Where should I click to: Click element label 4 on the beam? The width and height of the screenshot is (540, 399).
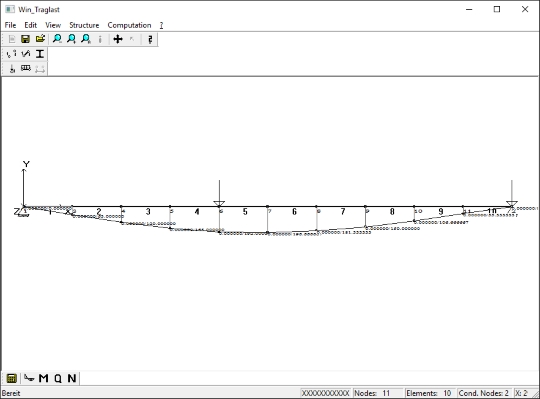click(197, 211)
